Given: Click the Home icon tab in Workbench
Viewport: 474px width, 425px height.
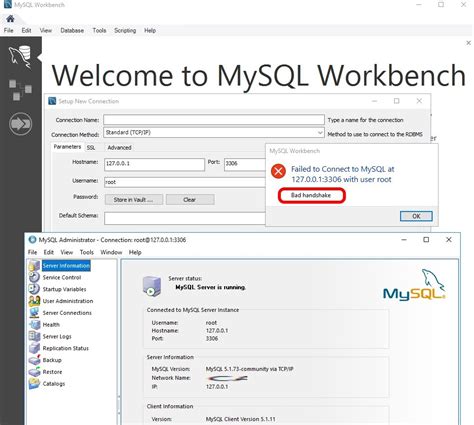Looking at the screenshot, I should coord(10,19).
